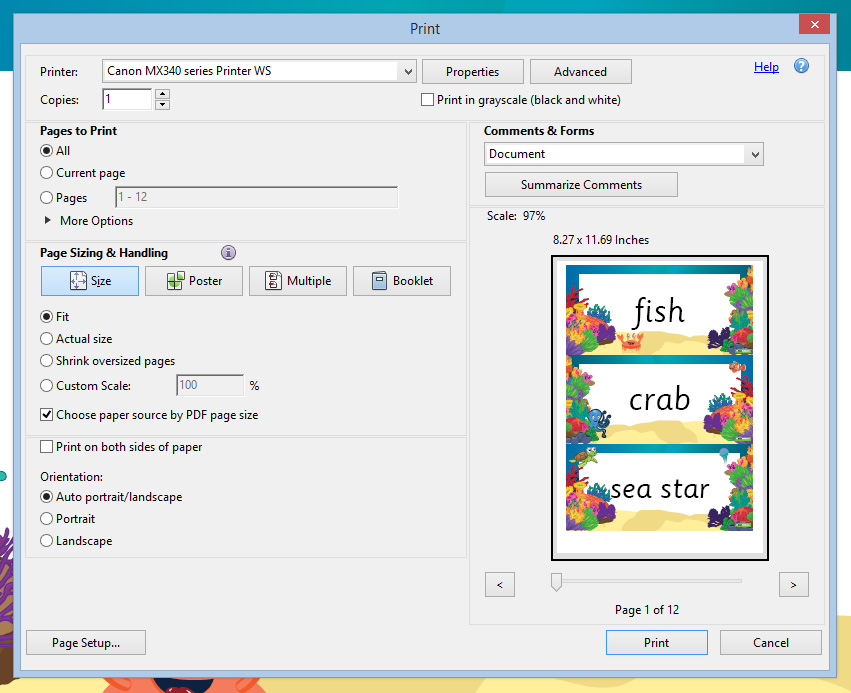Click the Summarize Comments button
This screenshot has height=693, width=851.
coord(581,185)
